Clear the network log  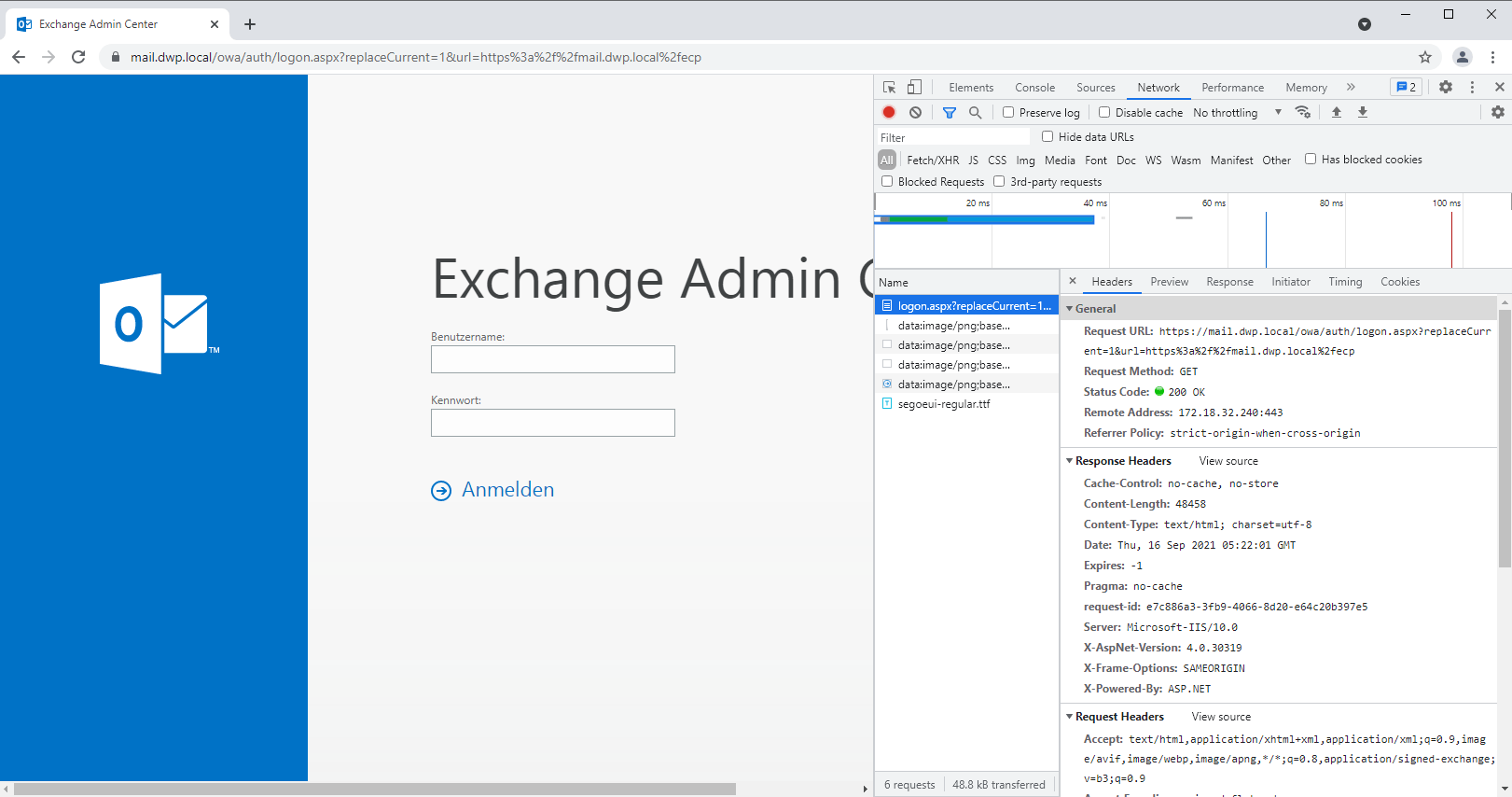coord(915,112)
